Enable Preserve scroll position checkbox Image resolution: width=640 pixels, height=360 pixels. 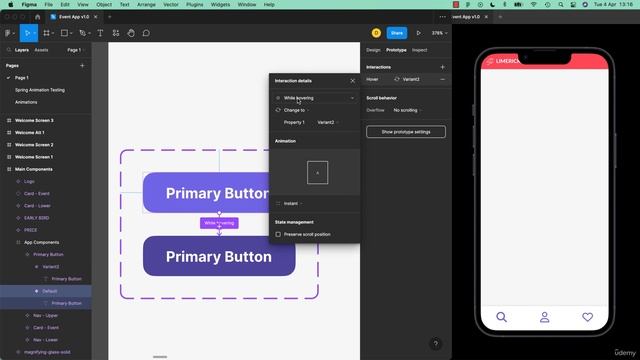click(278, 234)
